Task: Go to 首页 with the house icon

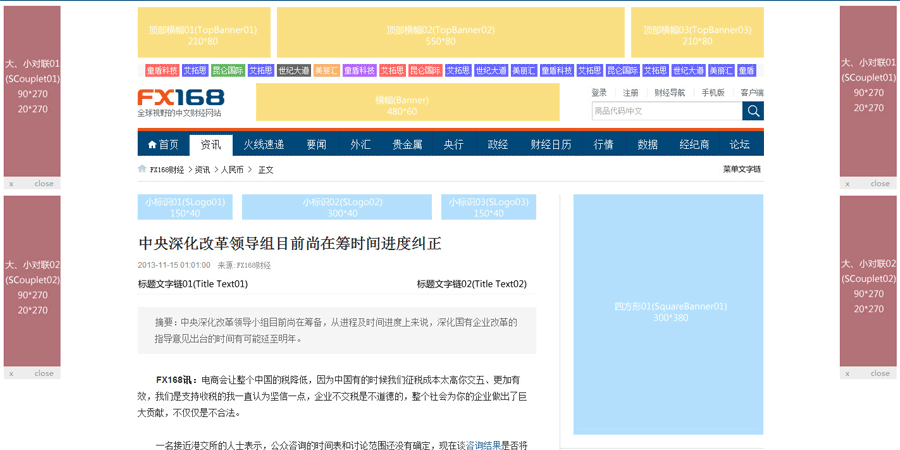Action: pyautogui.click(x=163, y=145)
